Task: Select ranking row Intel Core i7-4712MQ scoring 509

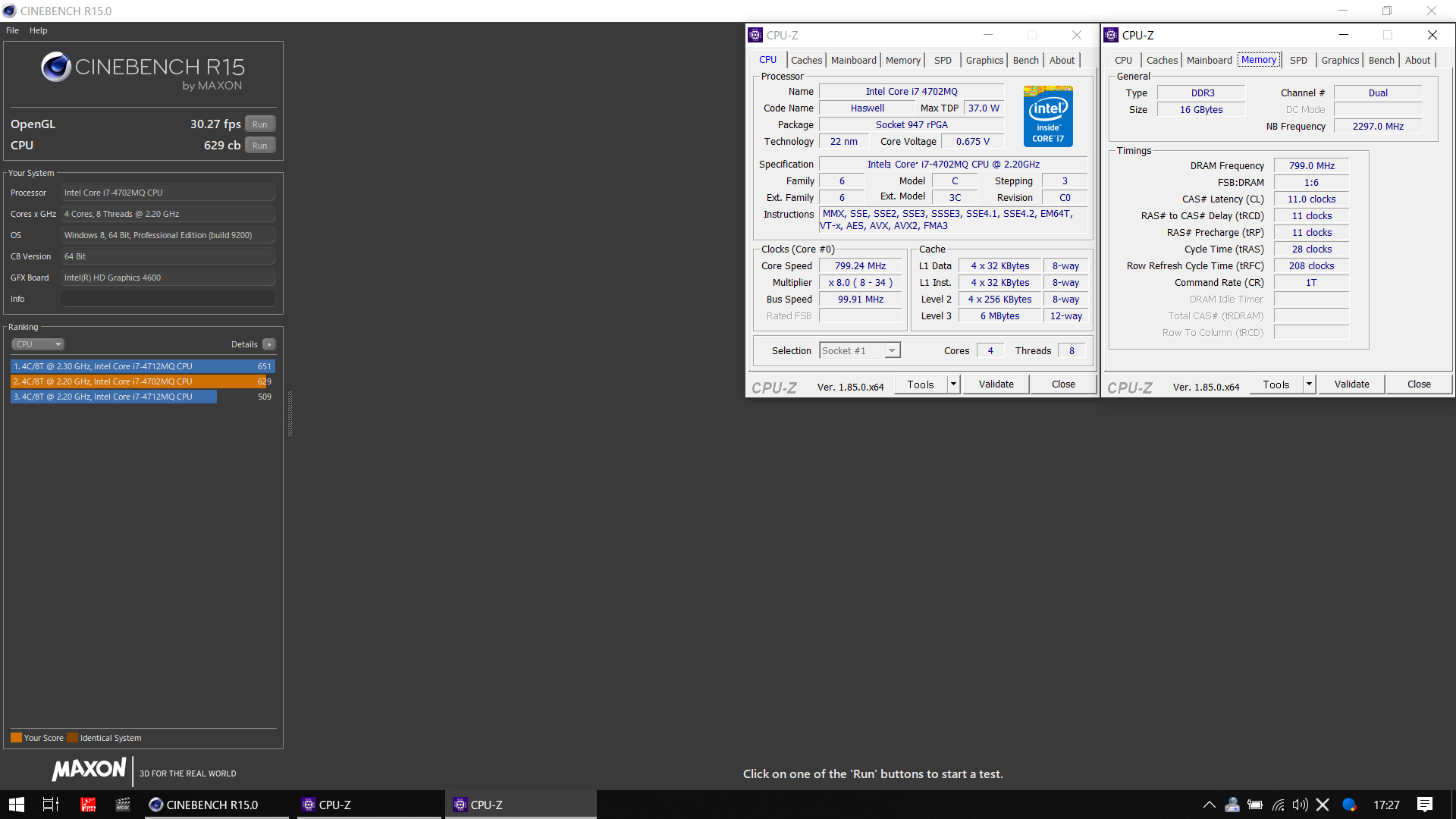Action: point(143,397)
